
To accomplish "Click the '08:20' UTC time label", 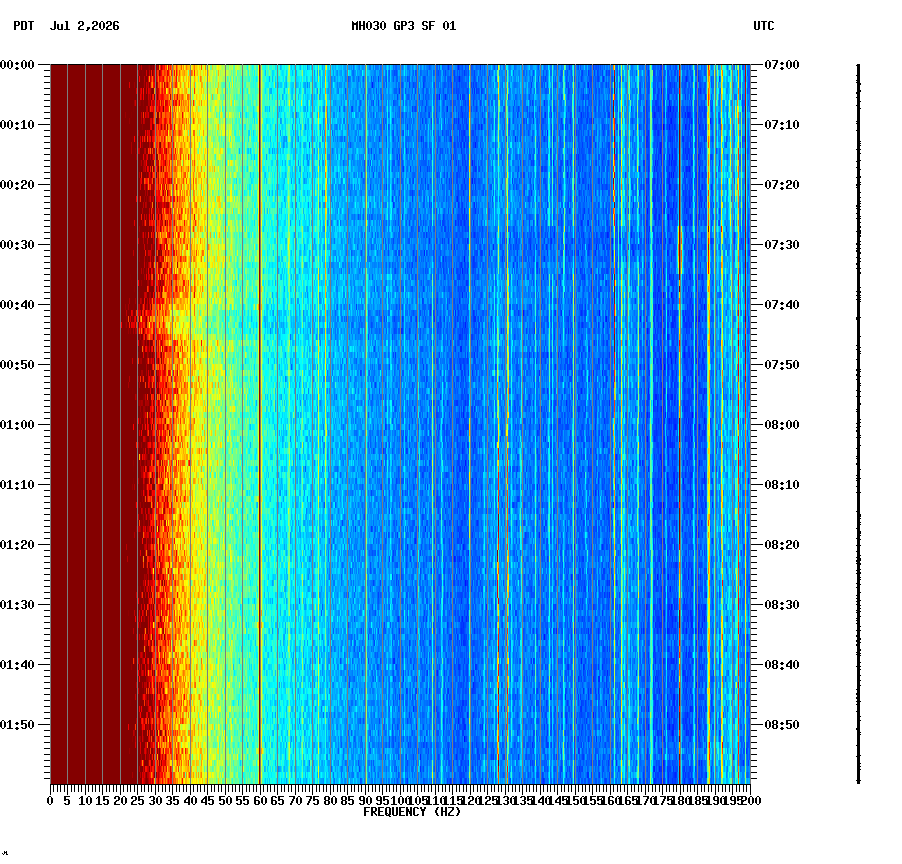I will (x=782, y=545).
